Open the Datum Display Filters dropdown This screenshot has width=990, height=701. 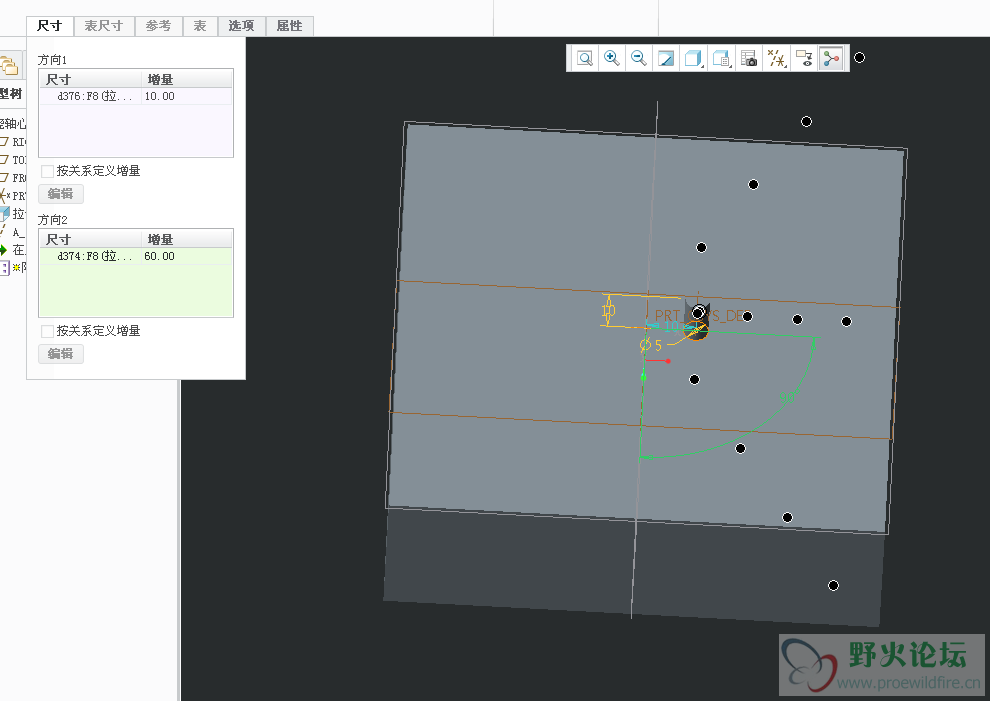pyautogui.click(x=777, y=59)
